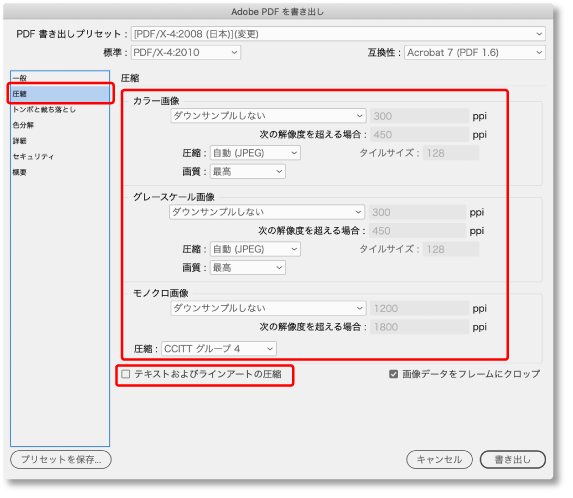Click 書き出し button to export
The image size is (573, 498).
pyautogui.click(x=513, y=459)
